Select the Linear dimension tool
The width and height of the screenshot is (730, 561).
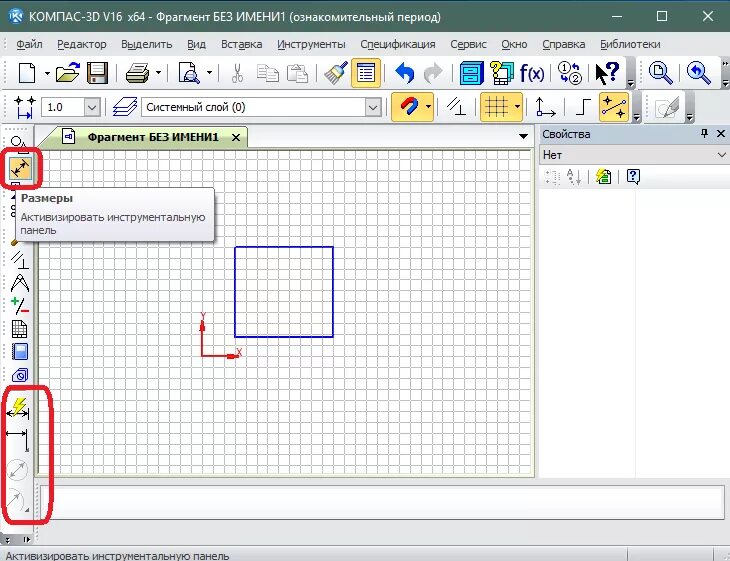click(18, 439)
